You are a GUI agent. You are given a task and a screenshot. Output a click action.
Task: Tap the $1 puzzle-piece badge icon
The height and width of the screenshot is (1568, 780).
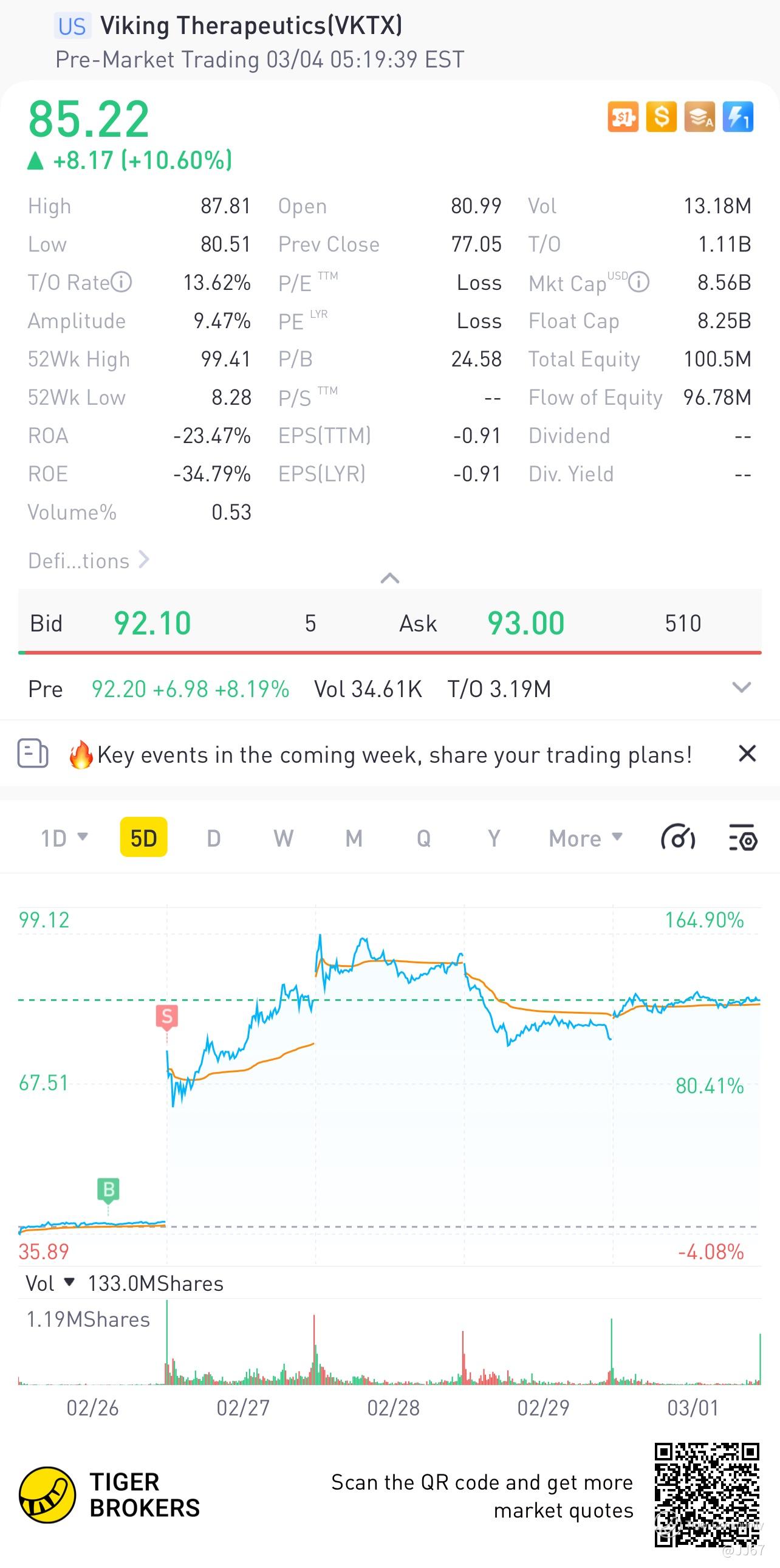click(x=623, y=116)
